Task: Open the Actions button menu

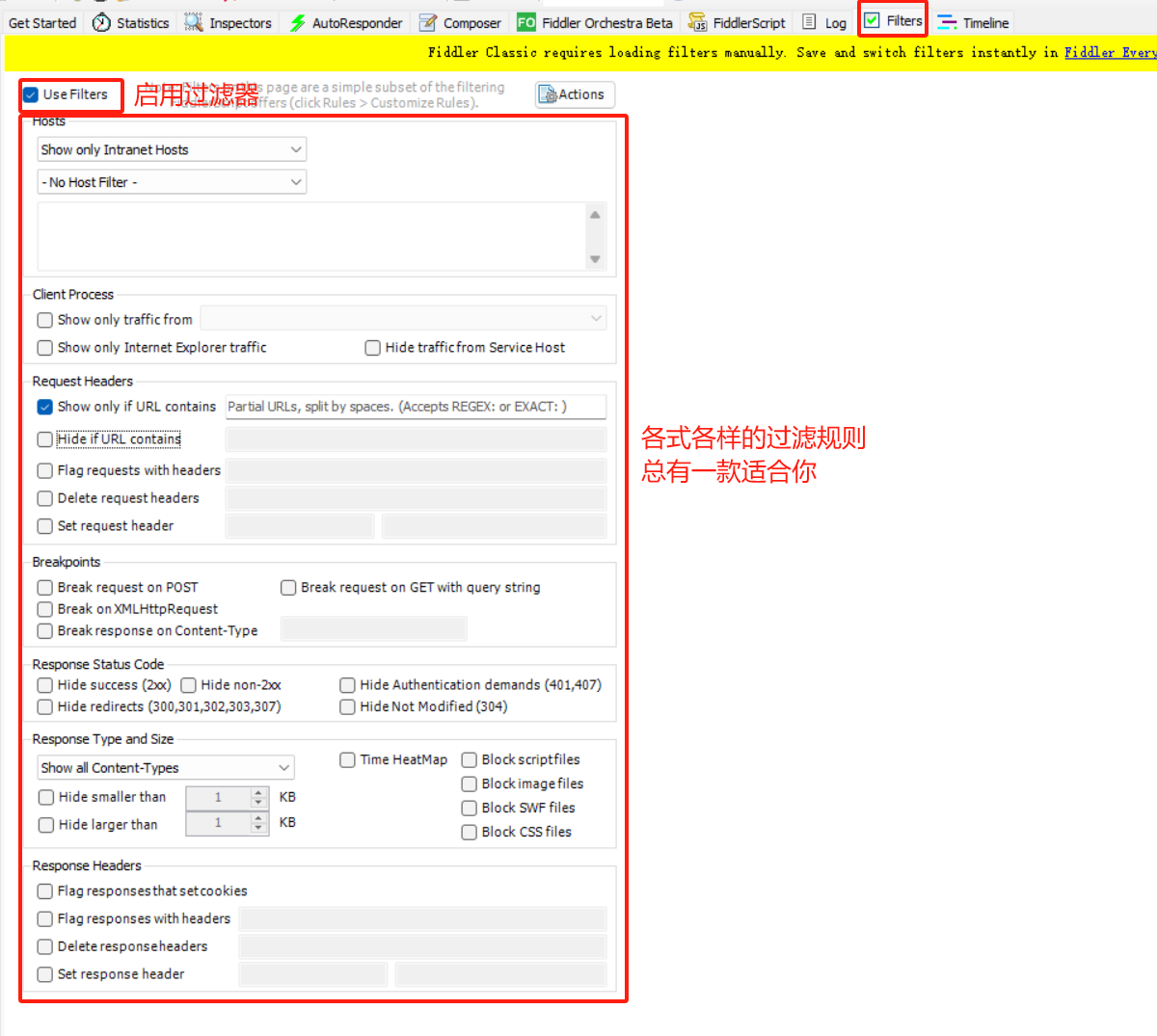Action: coord(575,94)
